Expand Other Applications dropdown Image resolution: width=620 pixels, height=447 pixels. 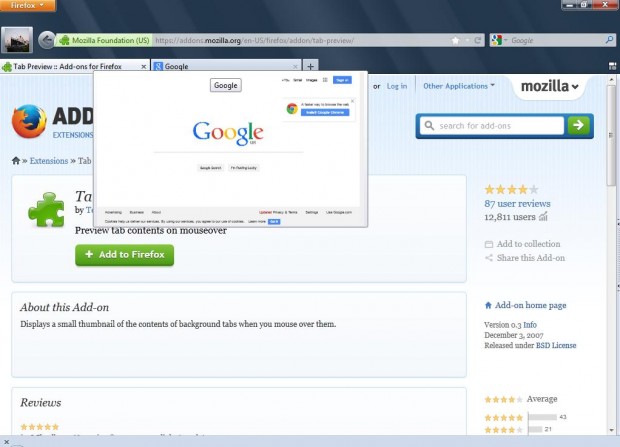[x=459, y=86]
